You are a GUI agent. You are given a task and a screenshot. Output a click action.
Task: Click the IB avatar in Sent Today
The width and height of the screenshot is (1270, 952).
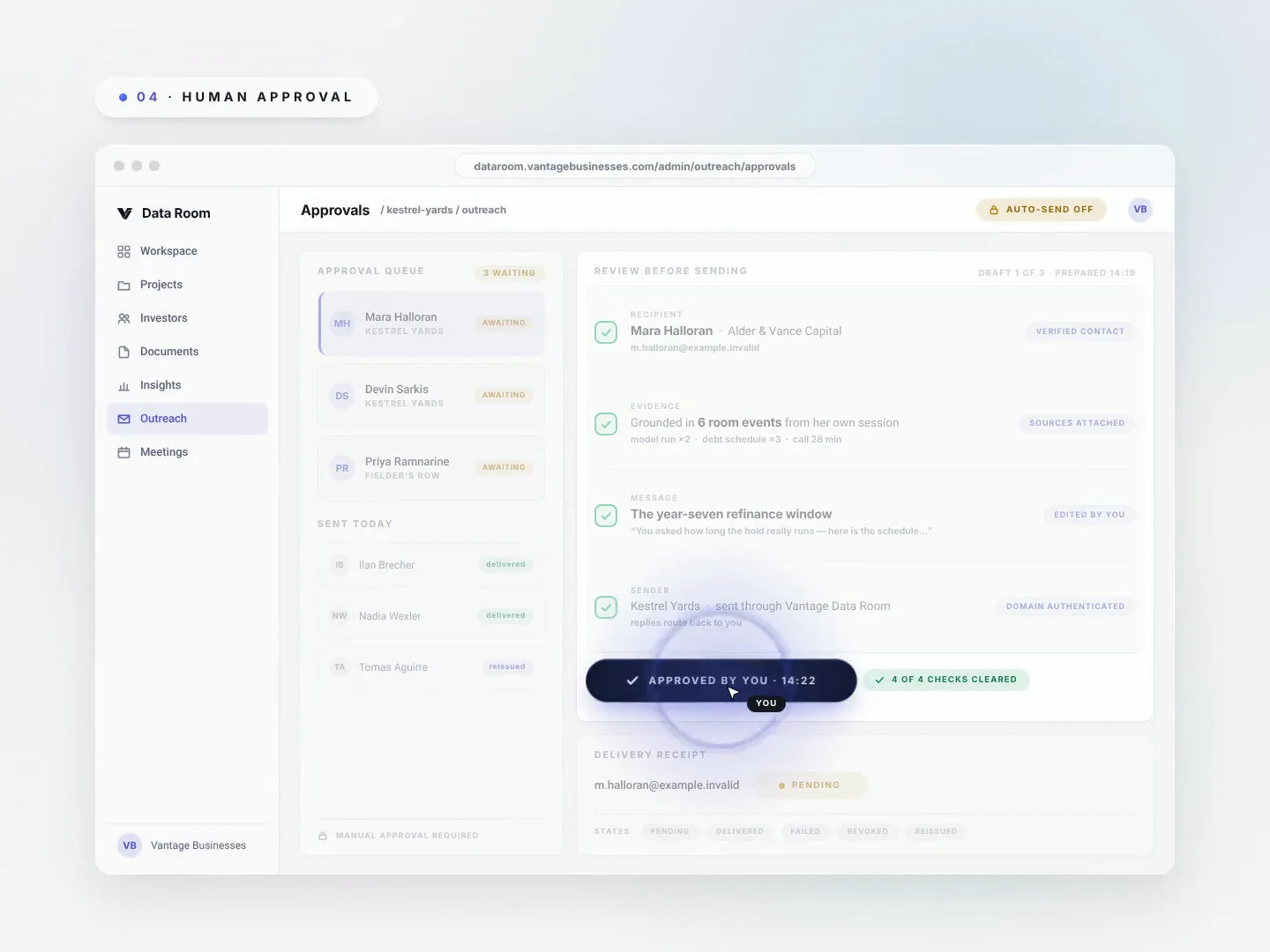click(340, 565)
